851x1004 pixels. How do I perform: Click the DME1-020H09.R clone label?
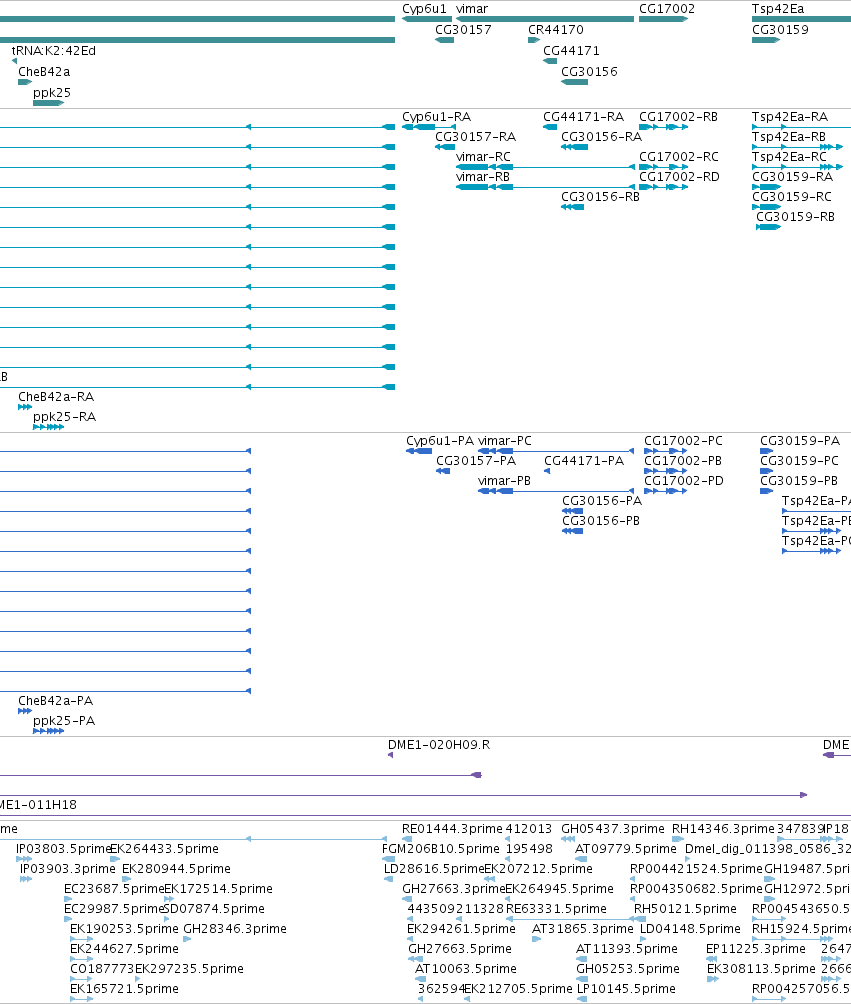(x=439, y=745)
